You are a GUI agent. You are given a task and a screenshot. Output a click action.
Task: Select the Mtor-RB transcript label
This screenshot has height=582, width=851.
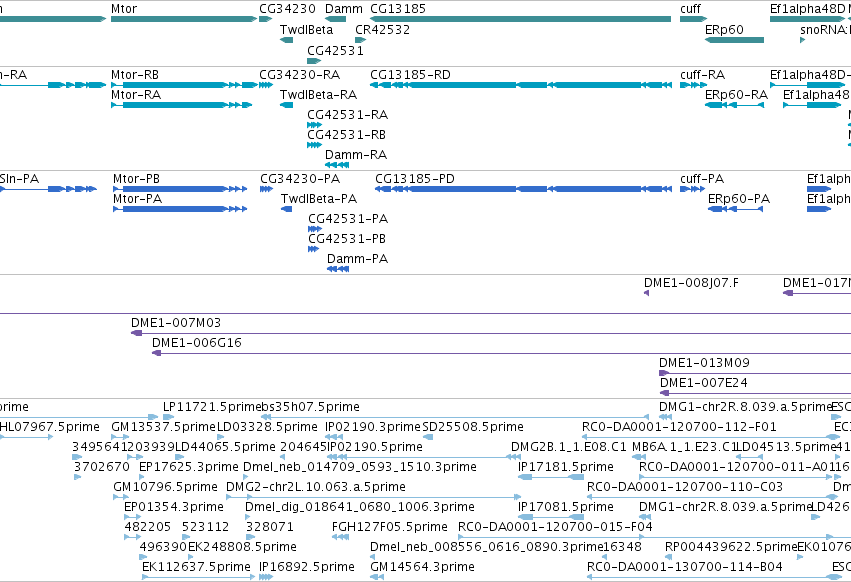point(135,74)
